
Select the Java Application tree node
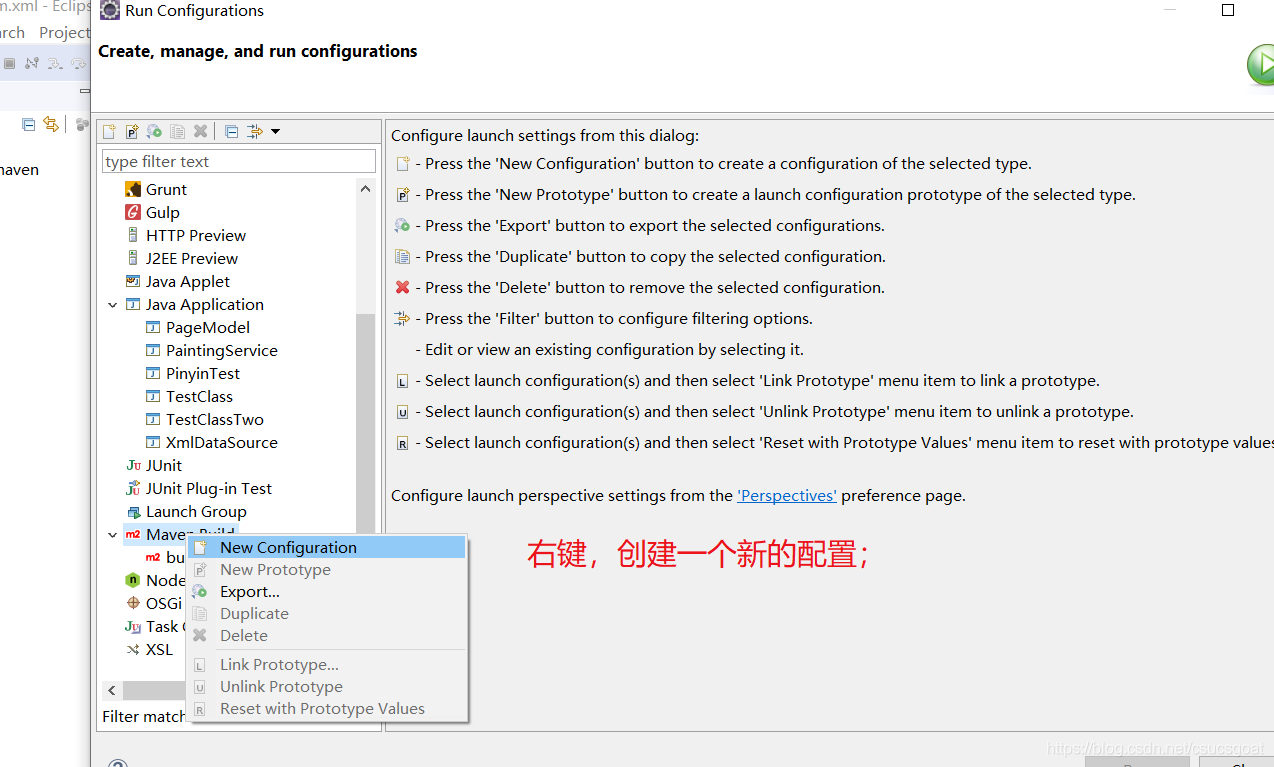pos(195,304)
